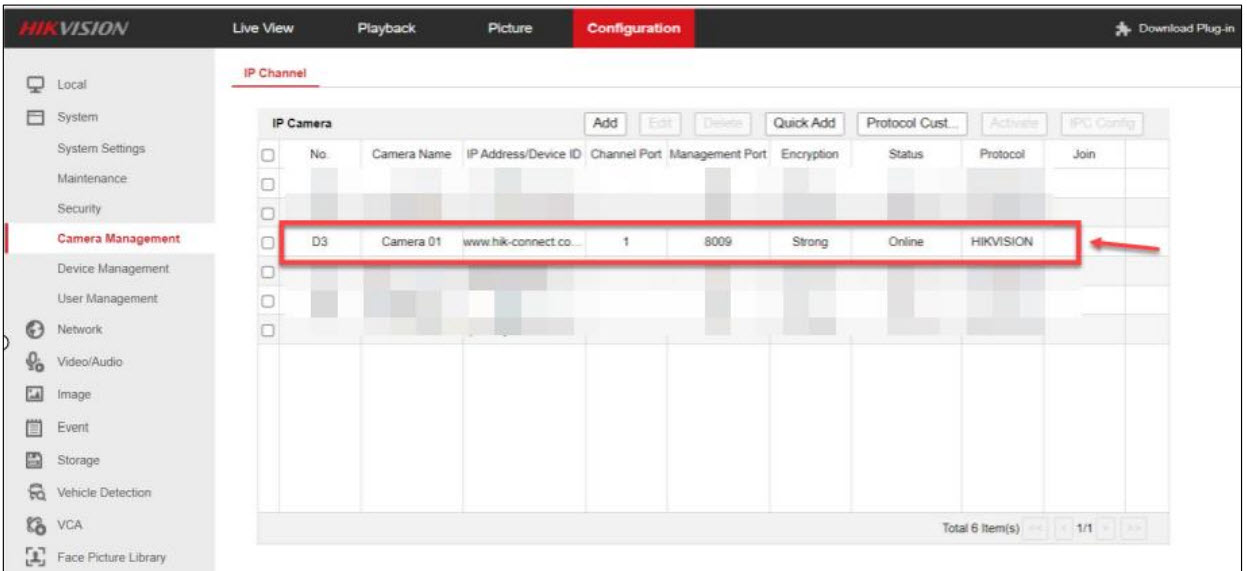The height and width of the screenshot is (571, 1247).
Task: Check the first camera row checkbox
Action: pyautogui.click(x=267, y=185)
